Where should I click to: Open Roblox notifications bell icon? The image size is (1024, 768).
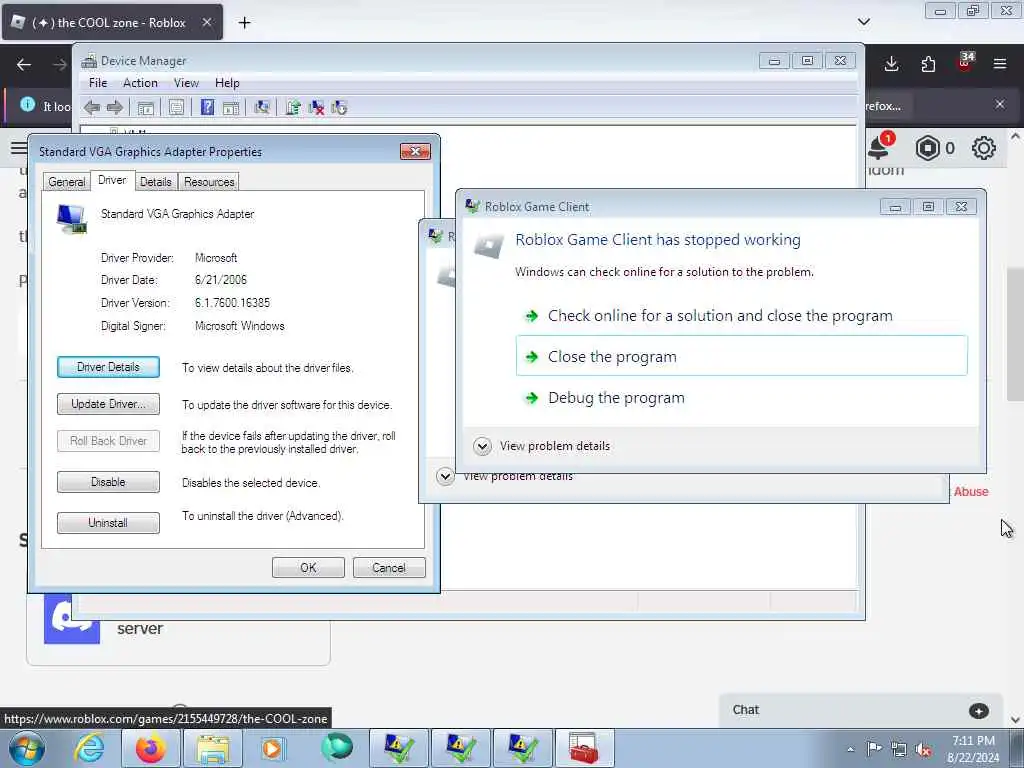coord(880,147)
